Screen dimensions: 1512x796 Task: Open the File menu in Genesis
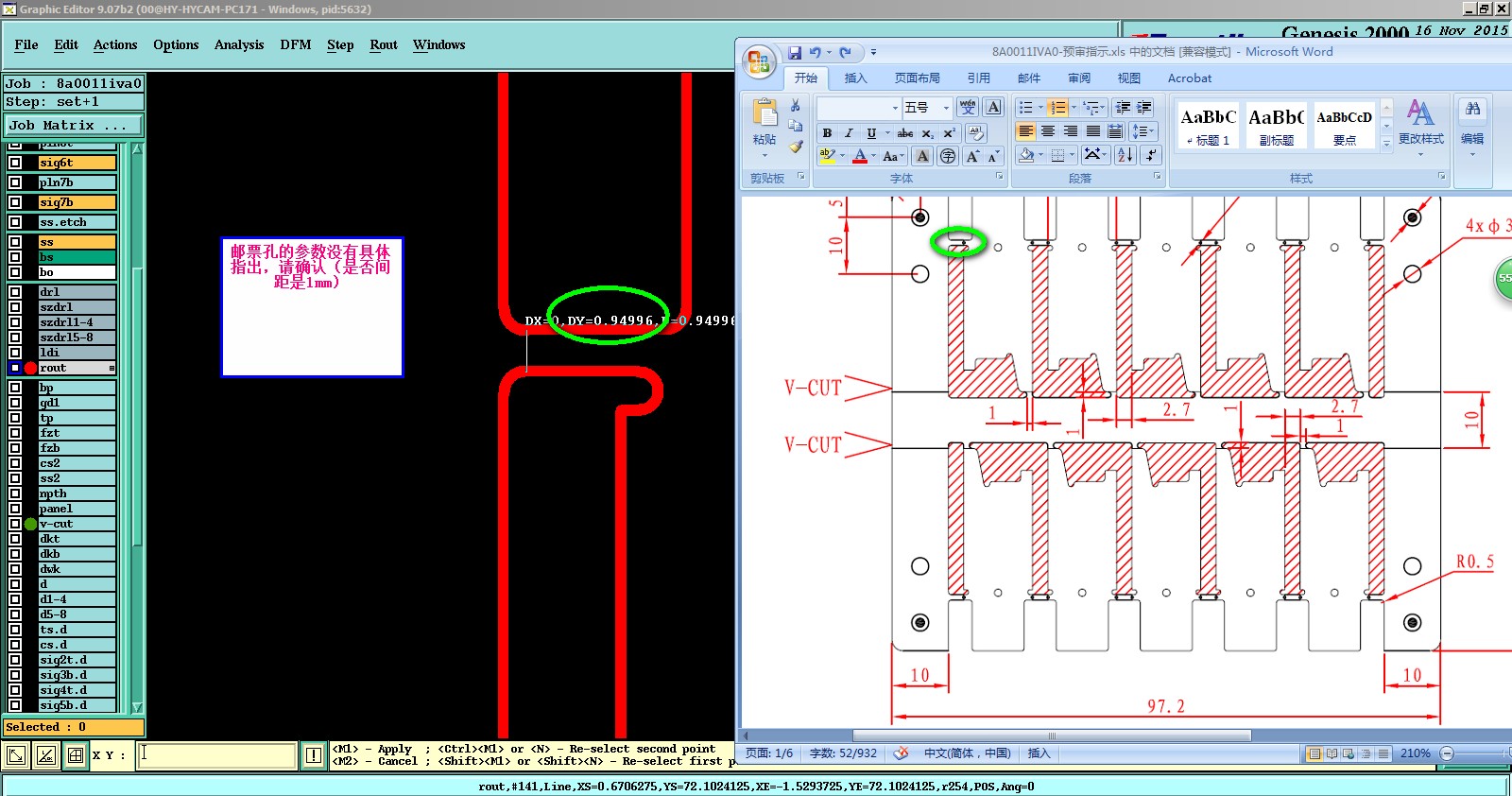(26, 44)
